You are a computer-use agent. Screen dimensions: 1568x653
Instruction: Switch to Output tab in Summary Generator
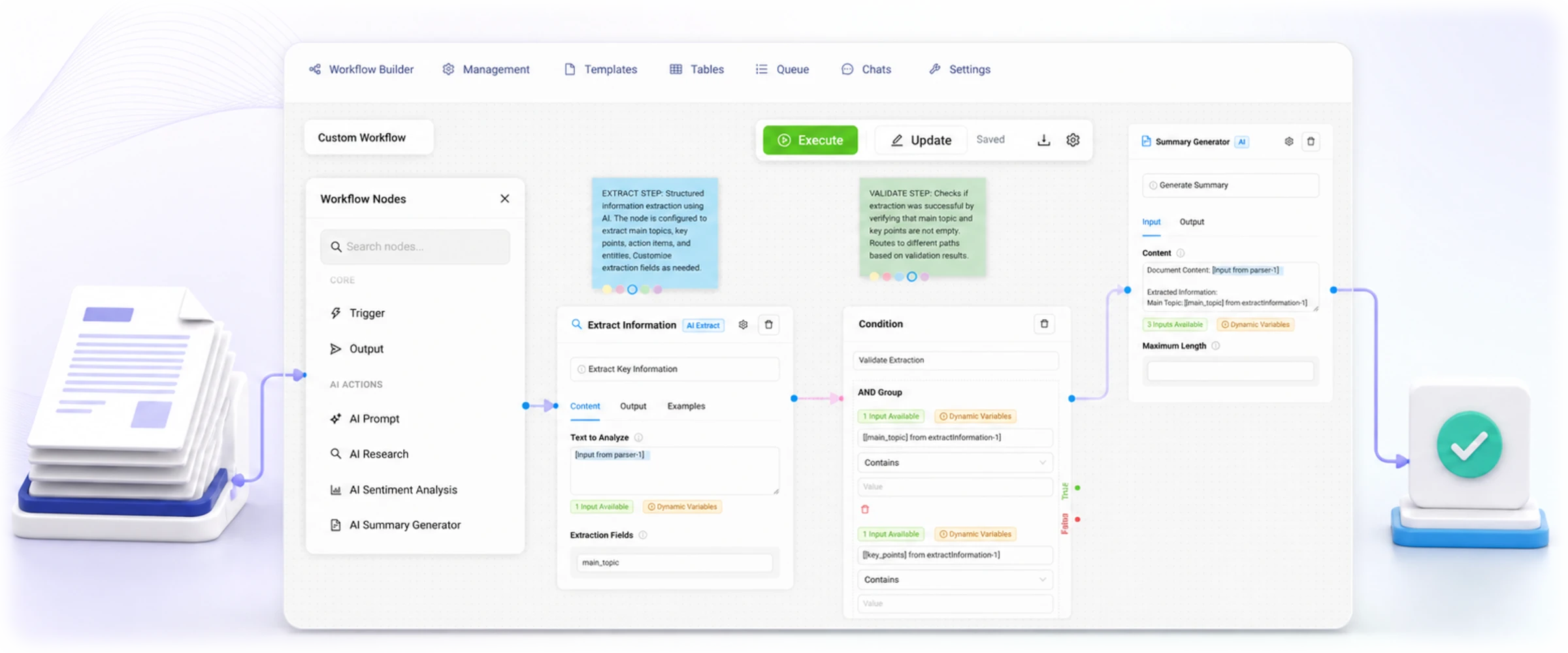(1192, 222)
